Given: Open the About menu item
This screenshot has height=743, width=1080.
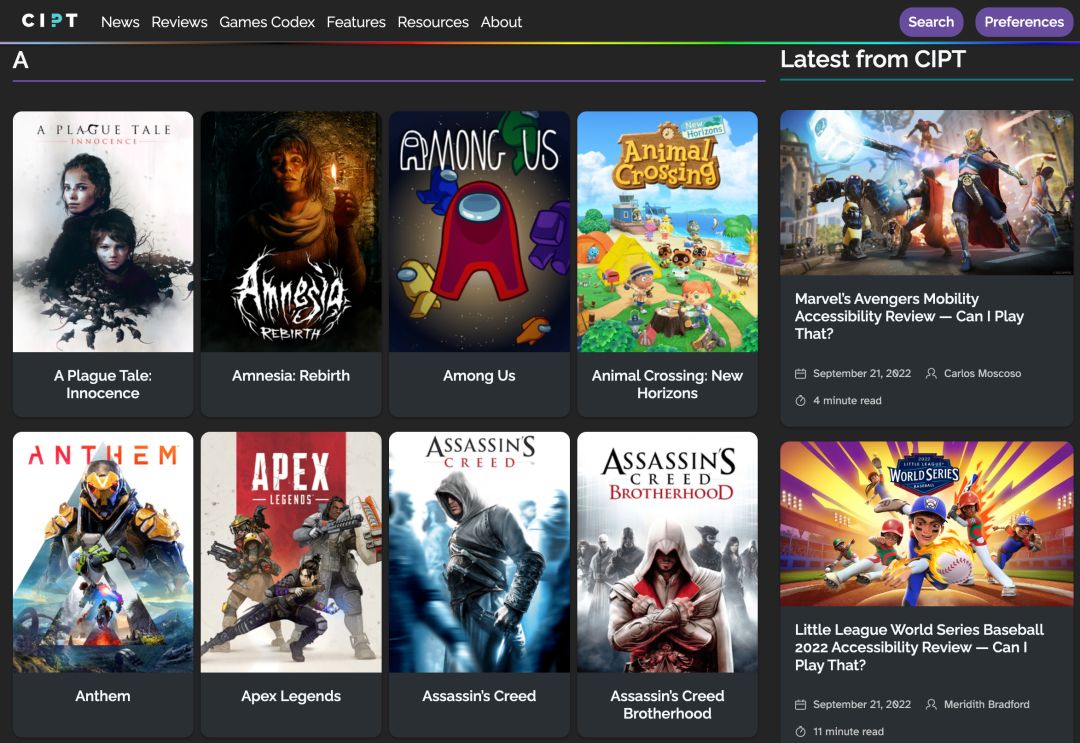Looking at the screenshot, I should tap(501, 22).
